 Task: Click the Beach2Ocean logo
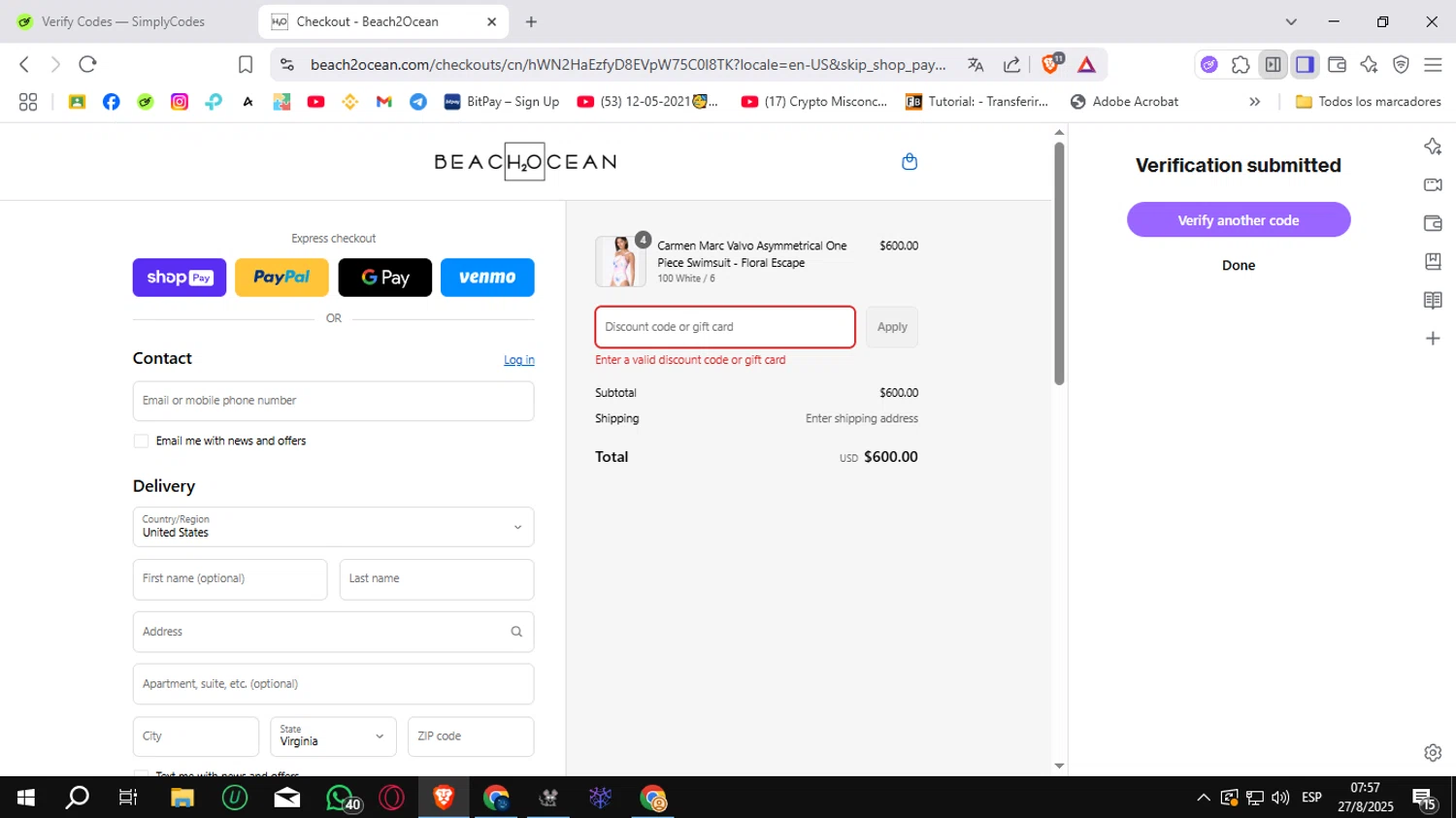pos(525,161)
